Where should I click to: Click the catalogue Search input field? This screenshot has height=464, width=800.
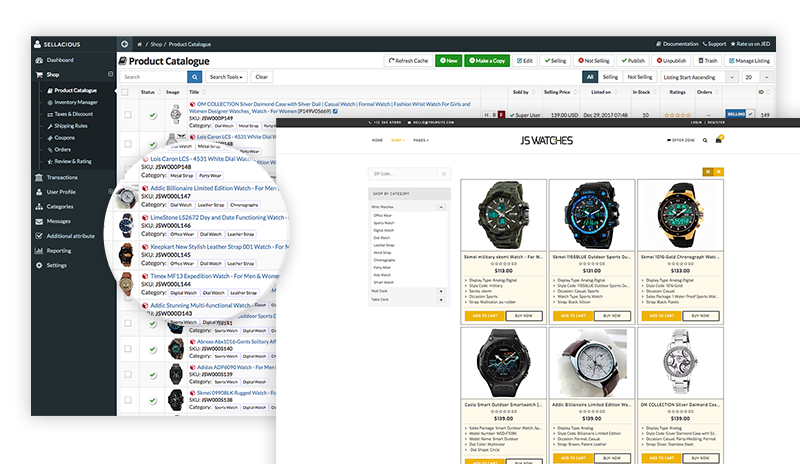coord(154,77)
